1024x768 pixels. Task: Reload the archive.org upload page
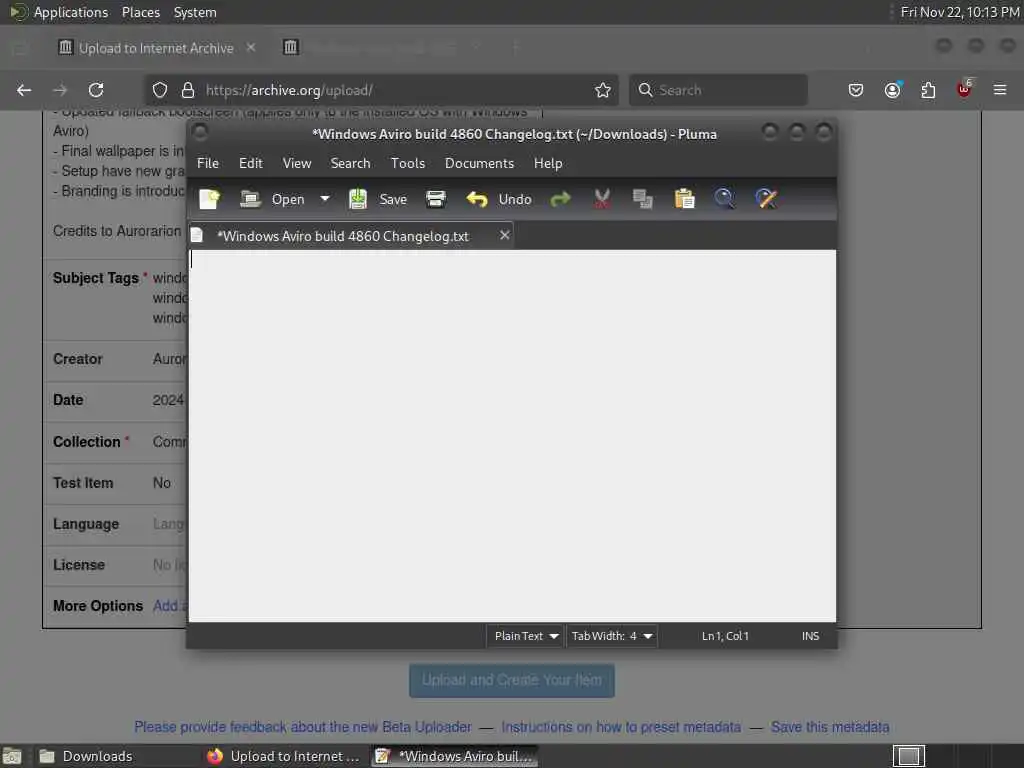coord(96,90)
